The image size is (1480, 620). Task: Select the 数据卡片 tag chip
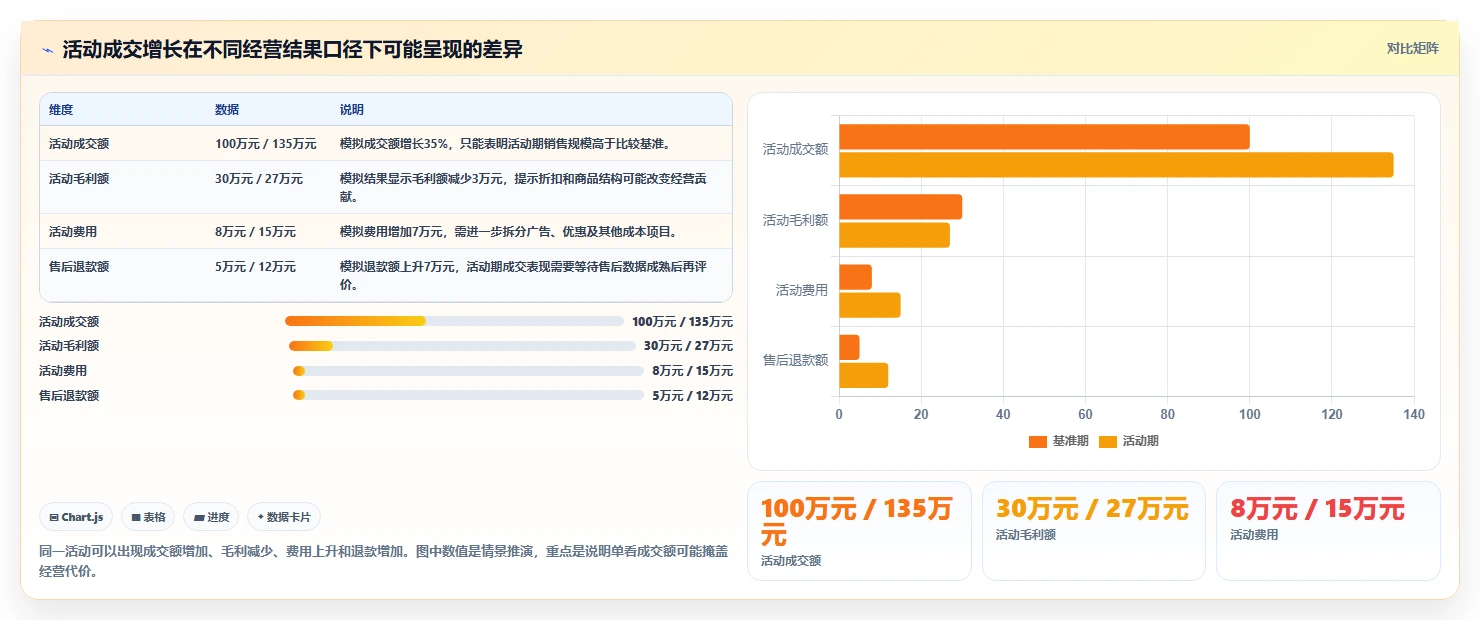pos(284,517)
